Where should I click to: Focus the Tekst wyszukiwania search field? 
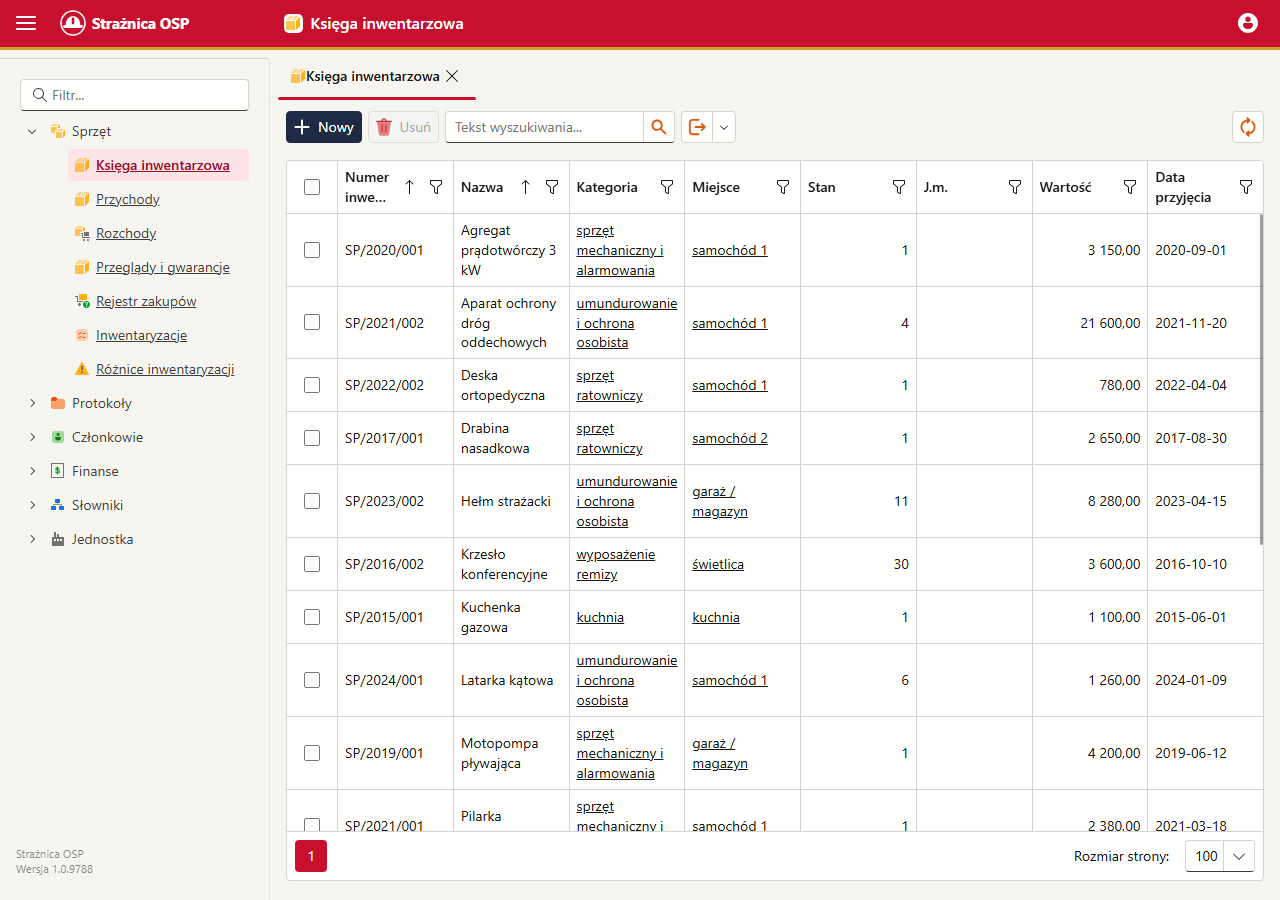pos(544,127)
